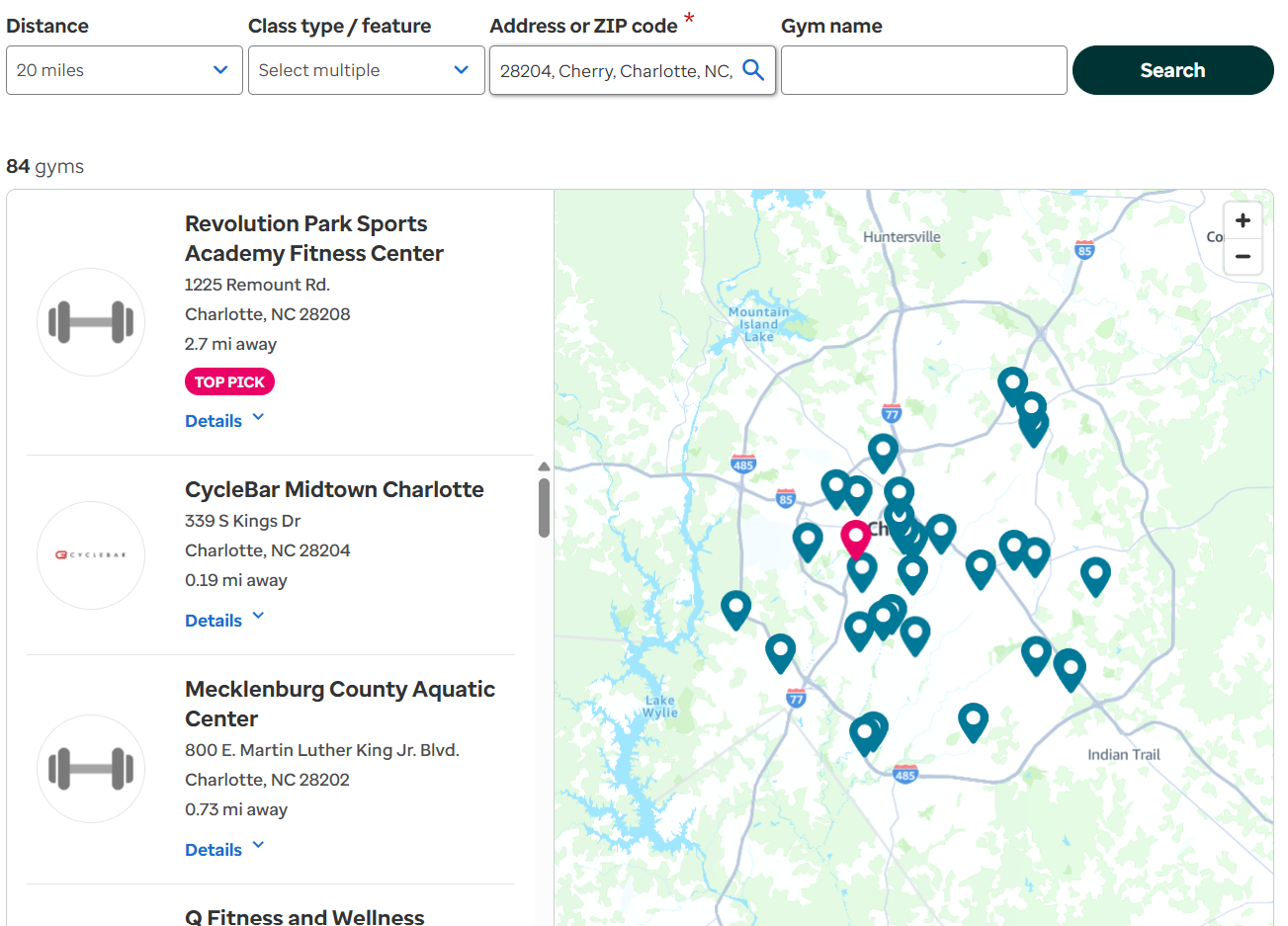Open the Distance dropdown showing 20 miles

coord(124,70)
